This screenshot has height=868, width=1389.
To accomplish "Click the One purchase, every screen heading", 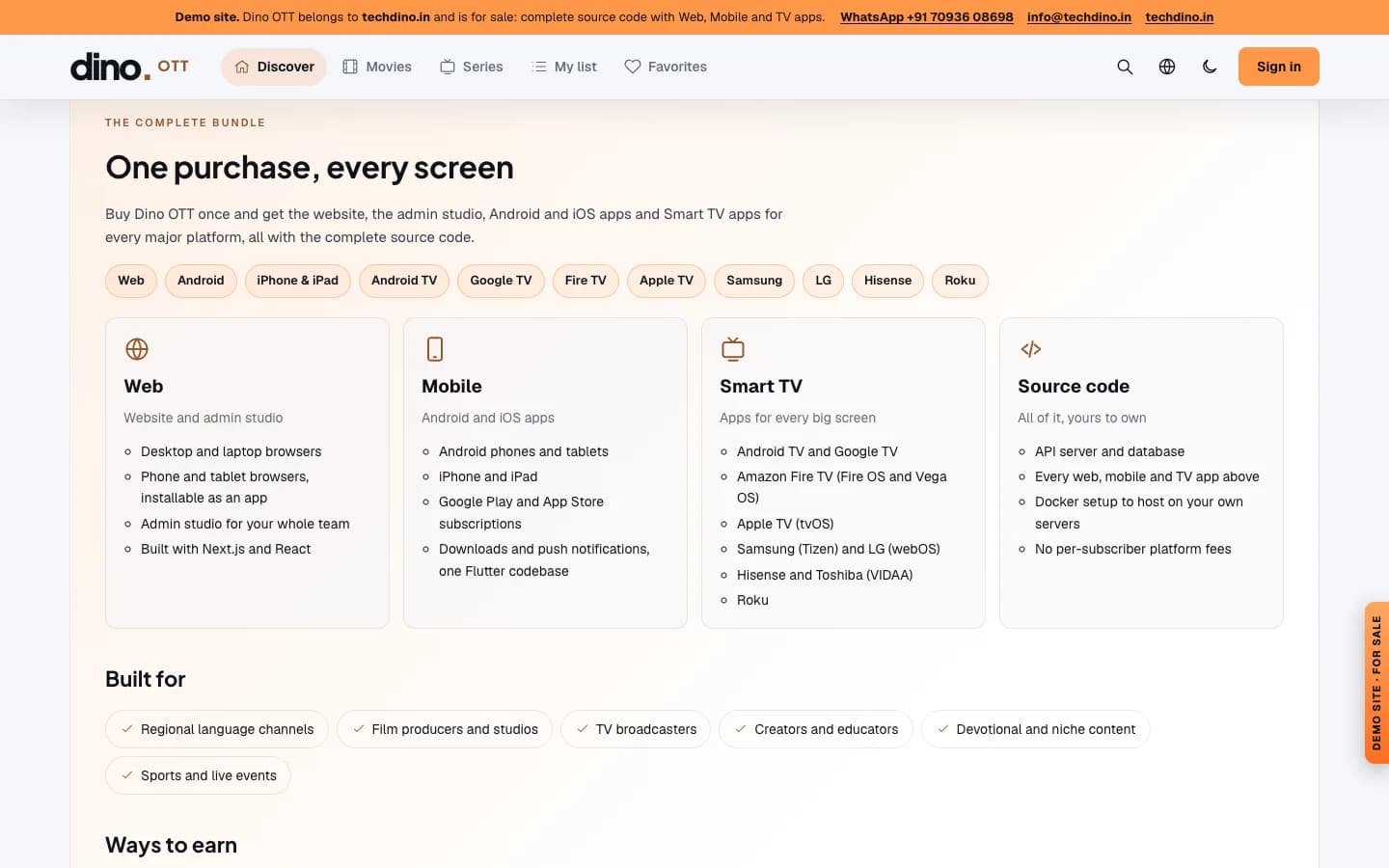I will 310,168.
